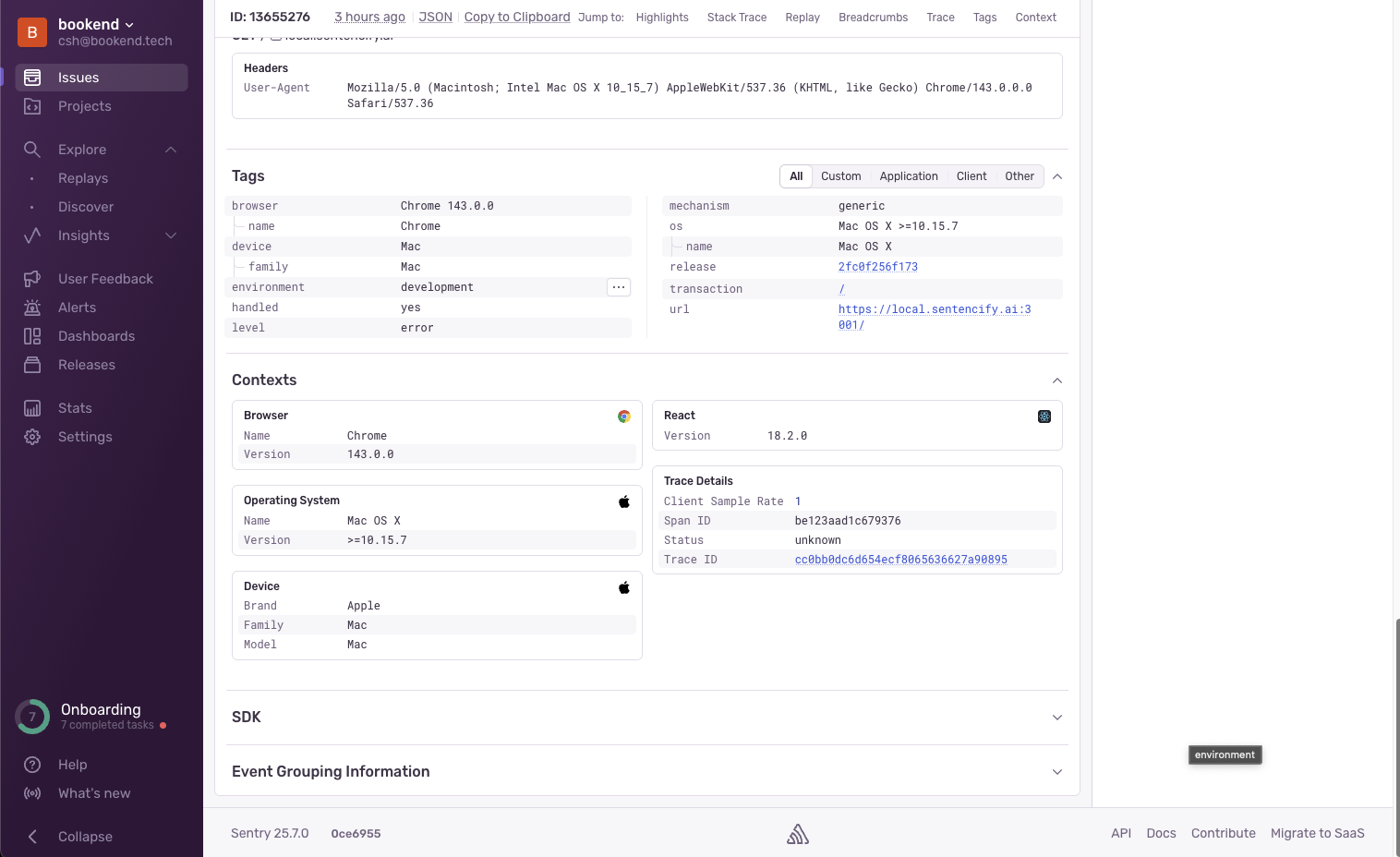1400x857 pixels.
Task: Click Copy to Clipboard link
Action: tap(516, 18)
